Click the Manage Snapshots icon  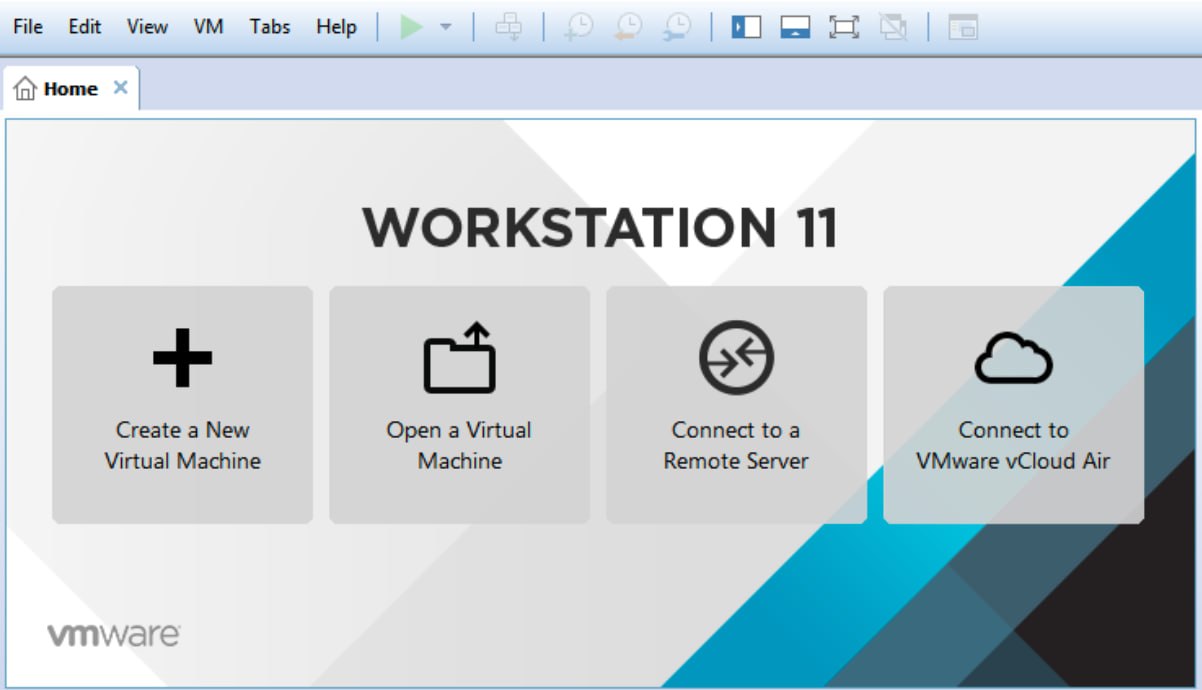[677, 27]
